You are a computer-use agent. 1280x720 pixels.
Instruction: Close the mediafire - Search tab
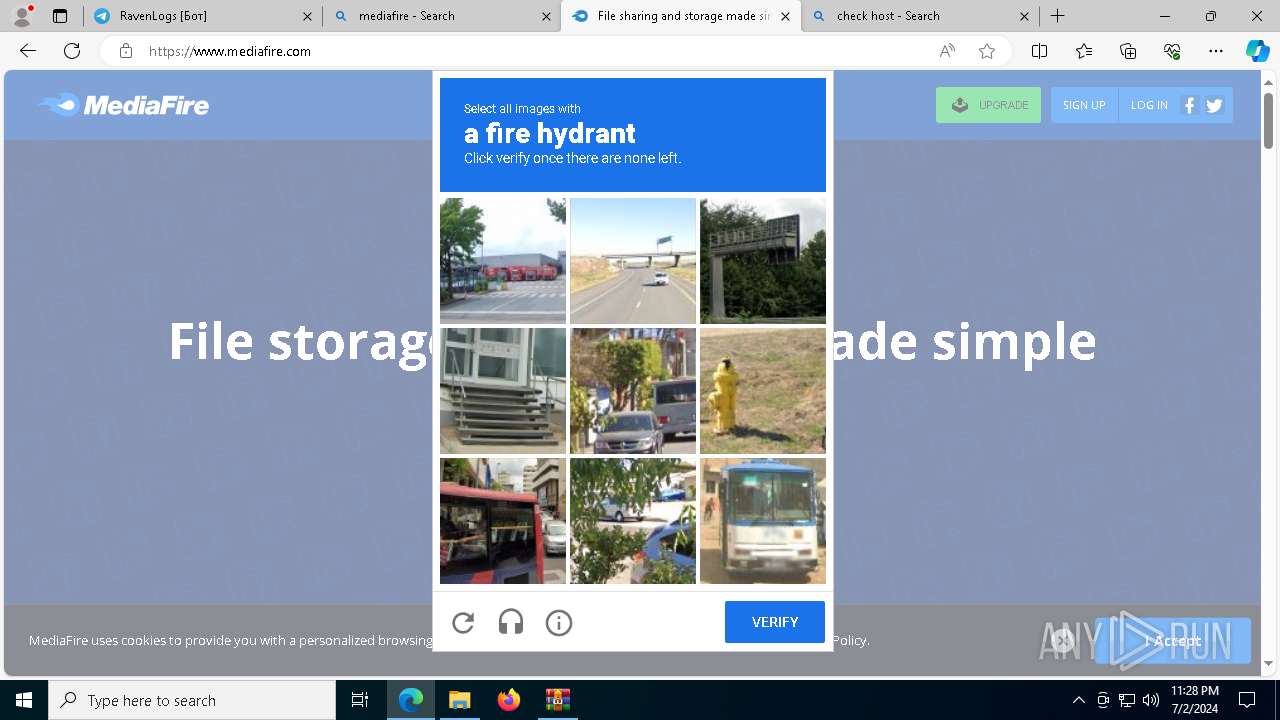click(546, 16)
